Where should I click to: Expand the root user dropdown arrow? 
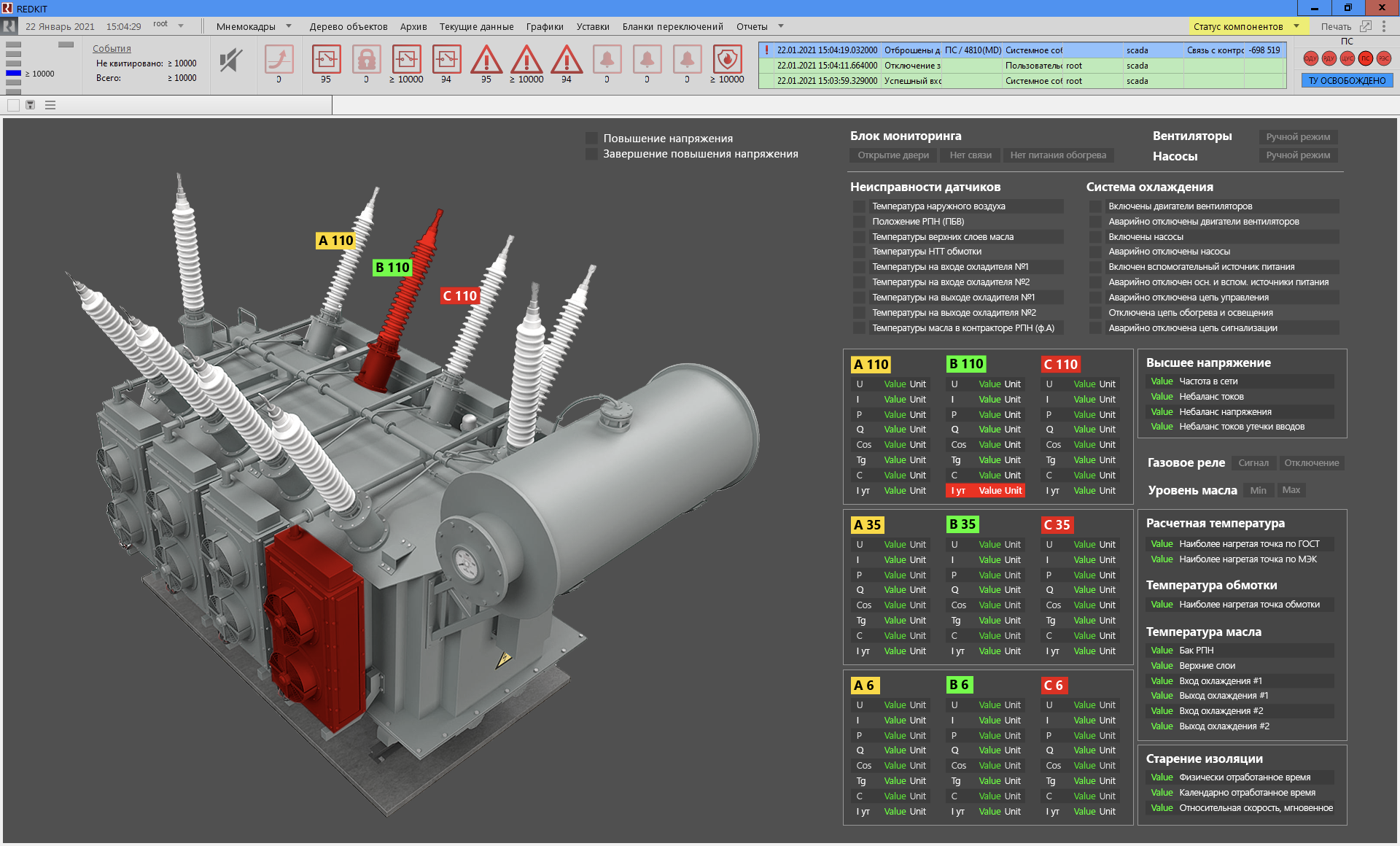click(x=181, y=26)
